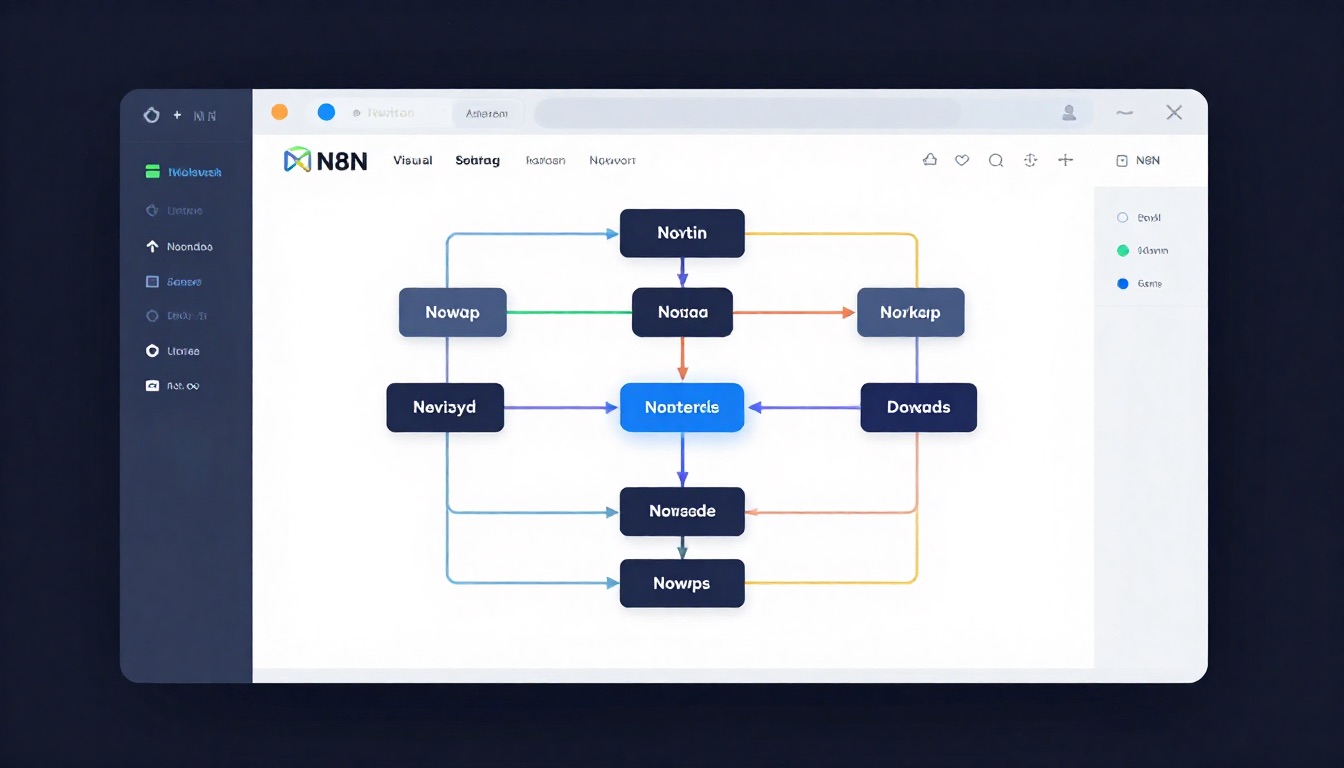The width and height of the screenshot is (1344, 768).
Task: Open search with the magnifier icon
Action: 996,160
